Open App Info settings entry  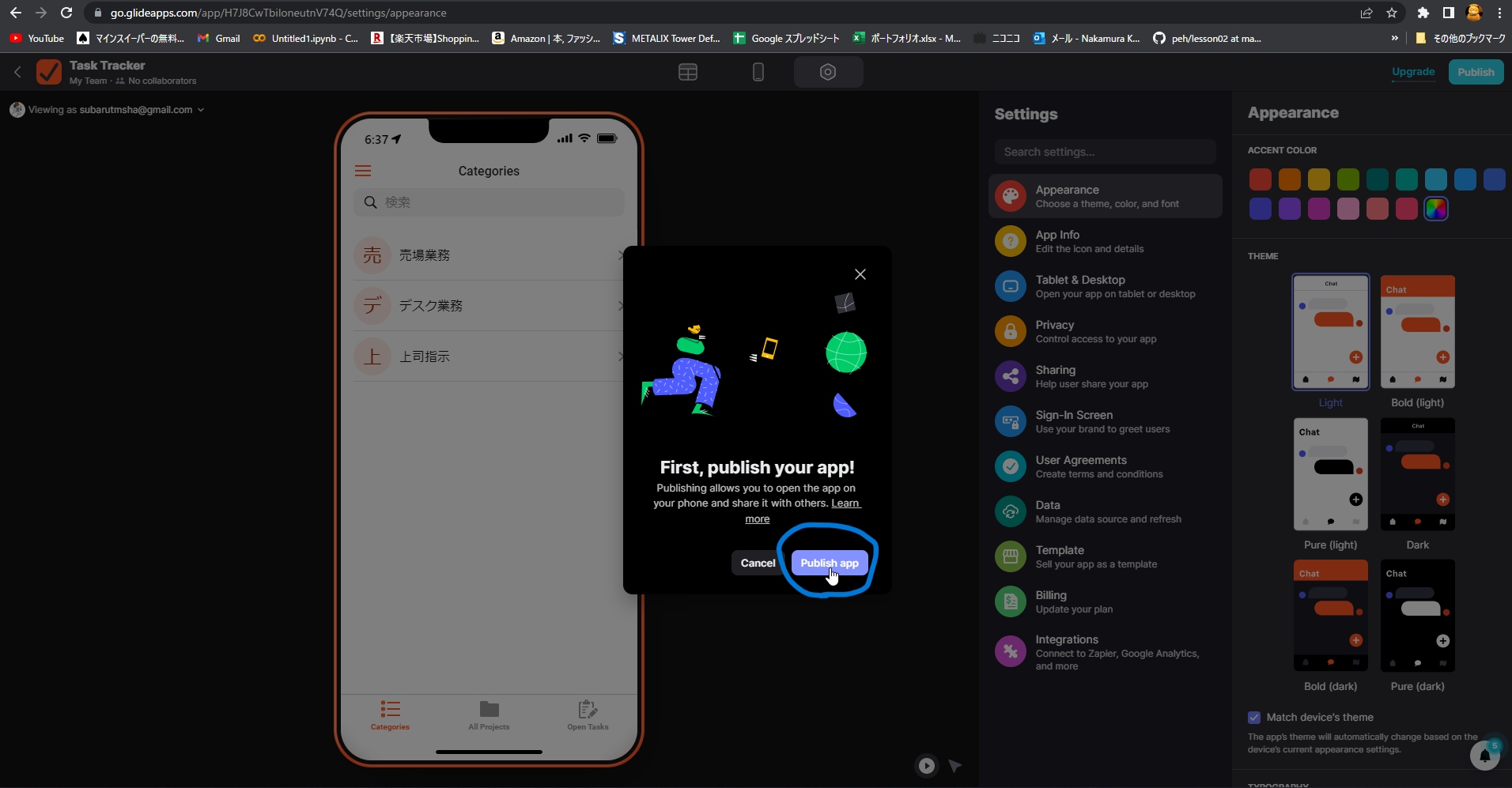(x=1105, y=241)
